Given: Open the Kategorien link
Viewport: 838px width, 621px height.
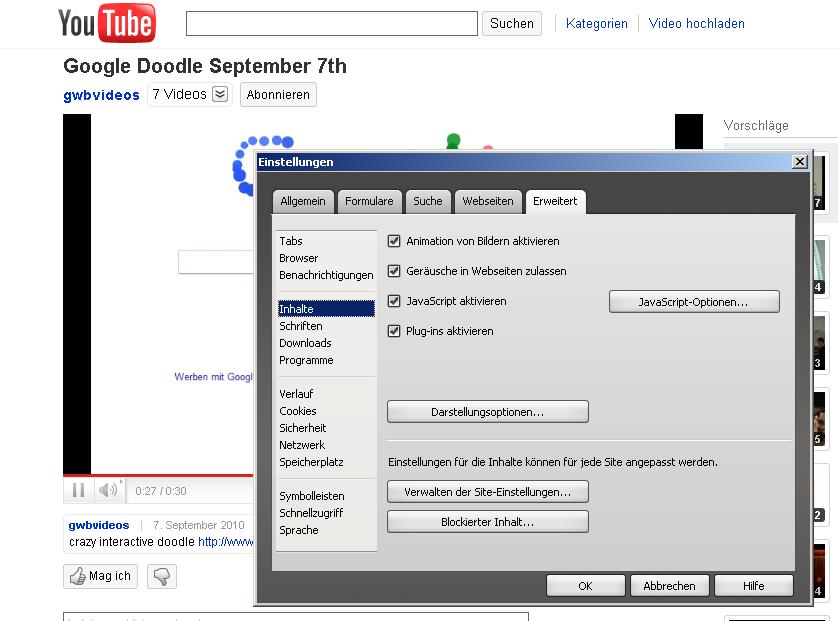Looking at the screenshot, I should (x=596, y=24).
